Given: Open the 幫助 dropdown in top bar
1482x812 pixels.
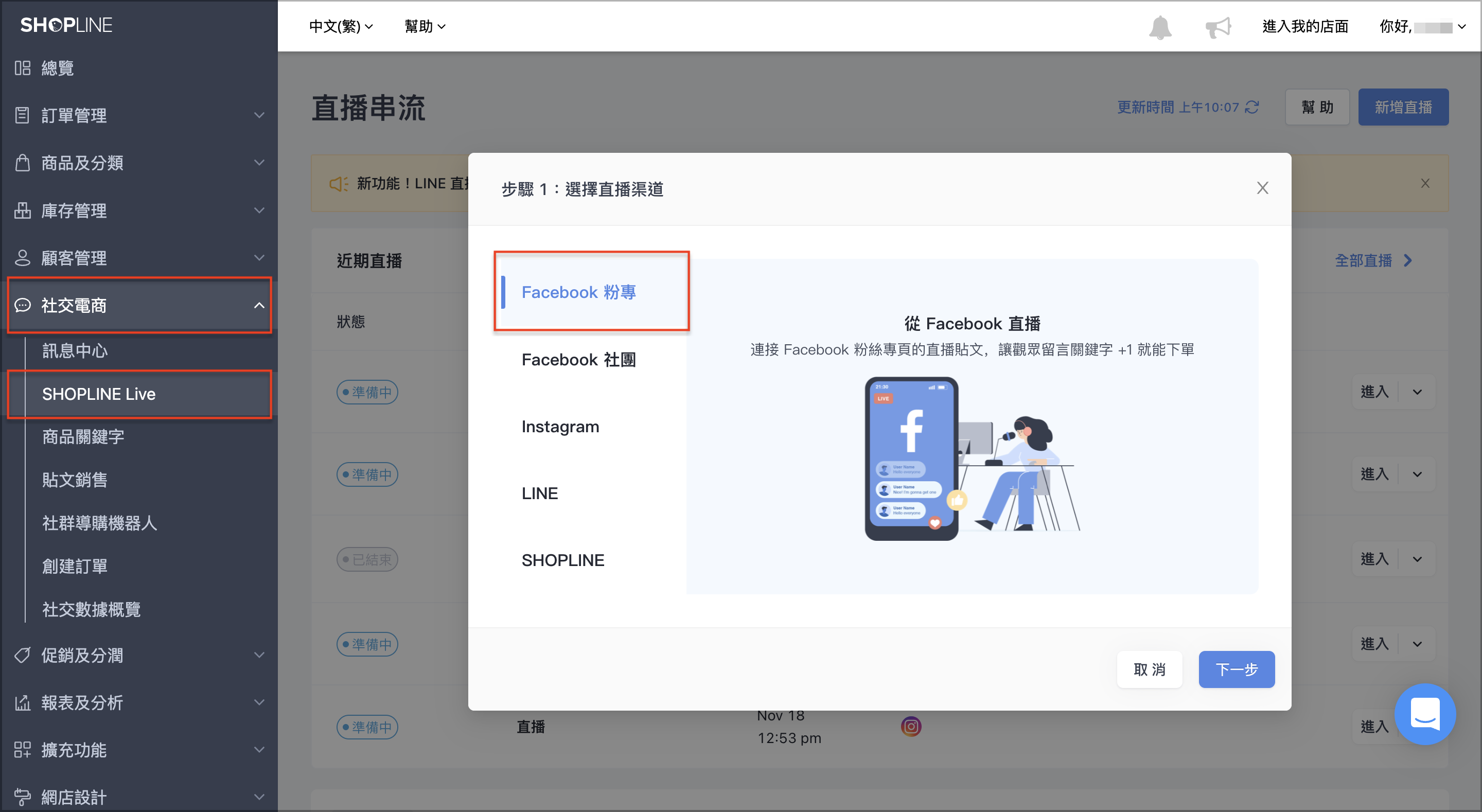Looking at the screenshot, I should pos(425,26).
